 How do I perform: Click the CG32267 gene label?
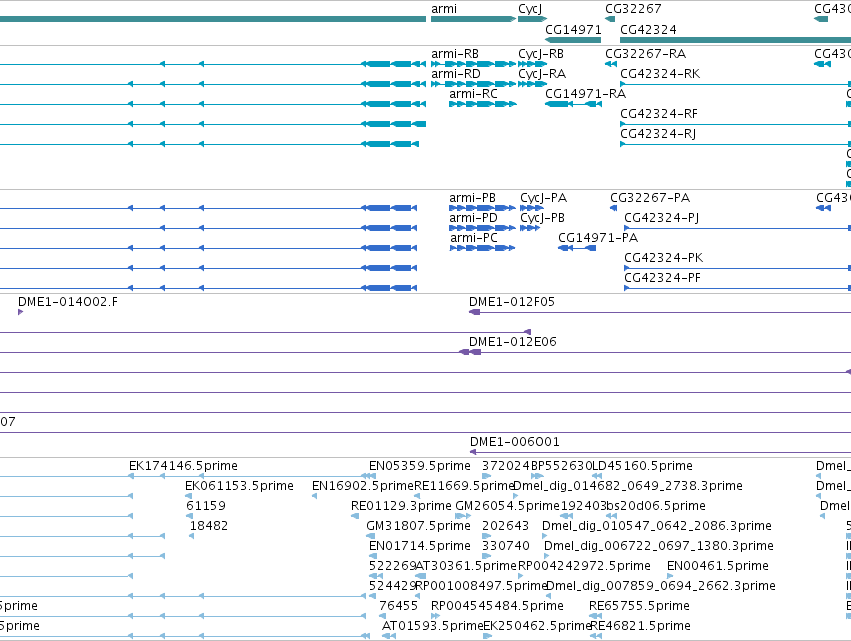(633, 9)
